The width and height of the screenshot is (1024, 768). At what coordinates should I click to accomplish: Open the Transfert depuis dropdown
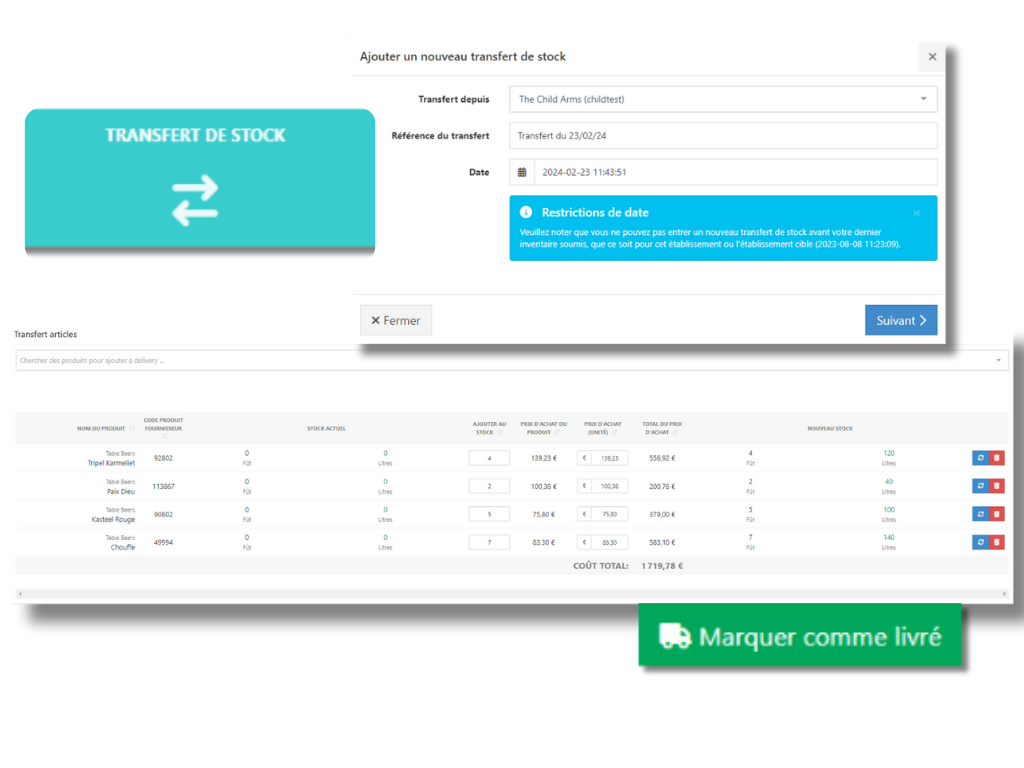tap(723, 99)
